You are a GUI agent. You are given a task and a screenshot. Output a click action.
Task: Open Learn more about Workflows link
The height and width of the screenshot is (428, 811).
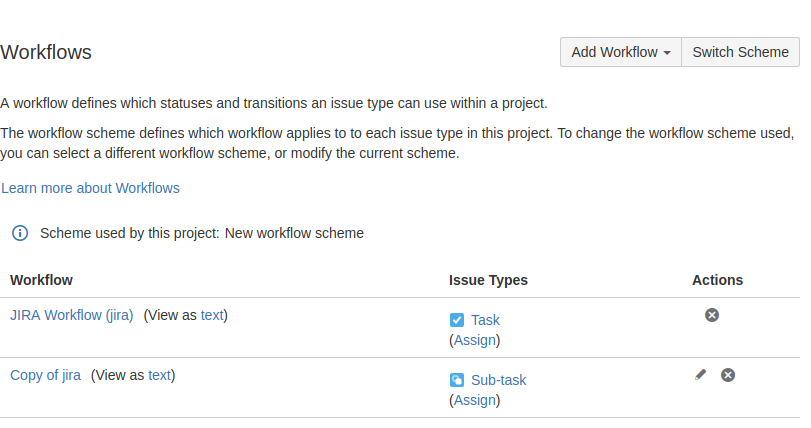(x=91, y=188)
